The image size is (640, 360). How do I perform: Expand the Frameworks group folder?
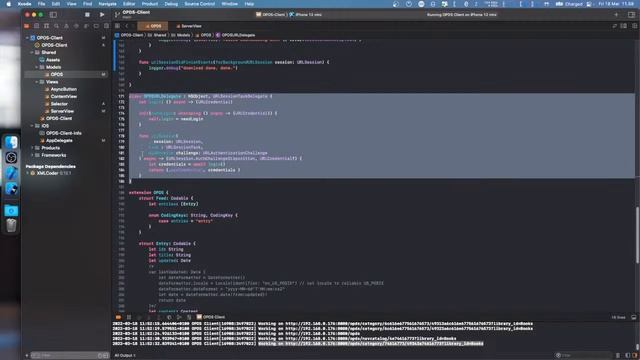click(x=32, y=156)
